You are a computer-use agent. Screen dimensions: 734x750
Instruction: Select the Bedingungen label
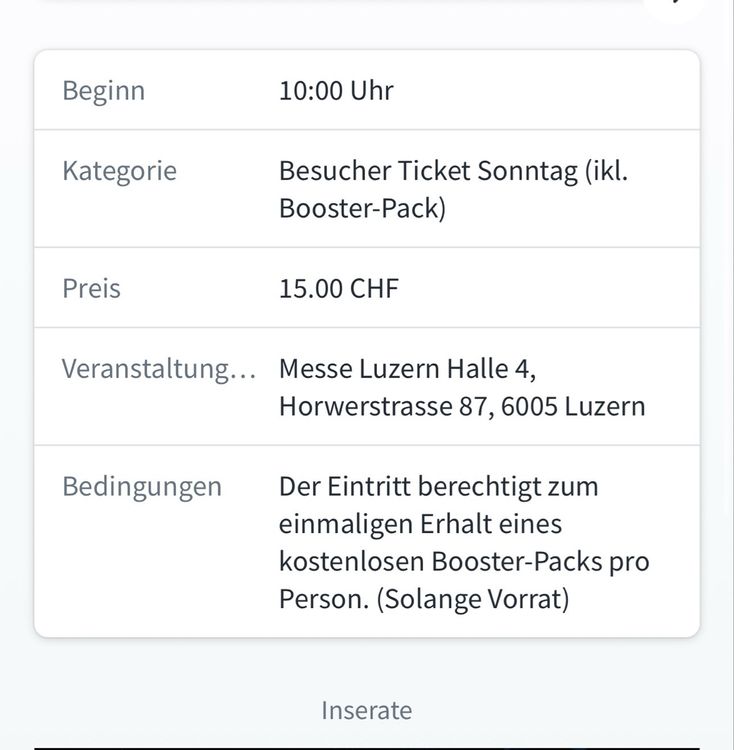pyautogui.click(x=142, y=487)
